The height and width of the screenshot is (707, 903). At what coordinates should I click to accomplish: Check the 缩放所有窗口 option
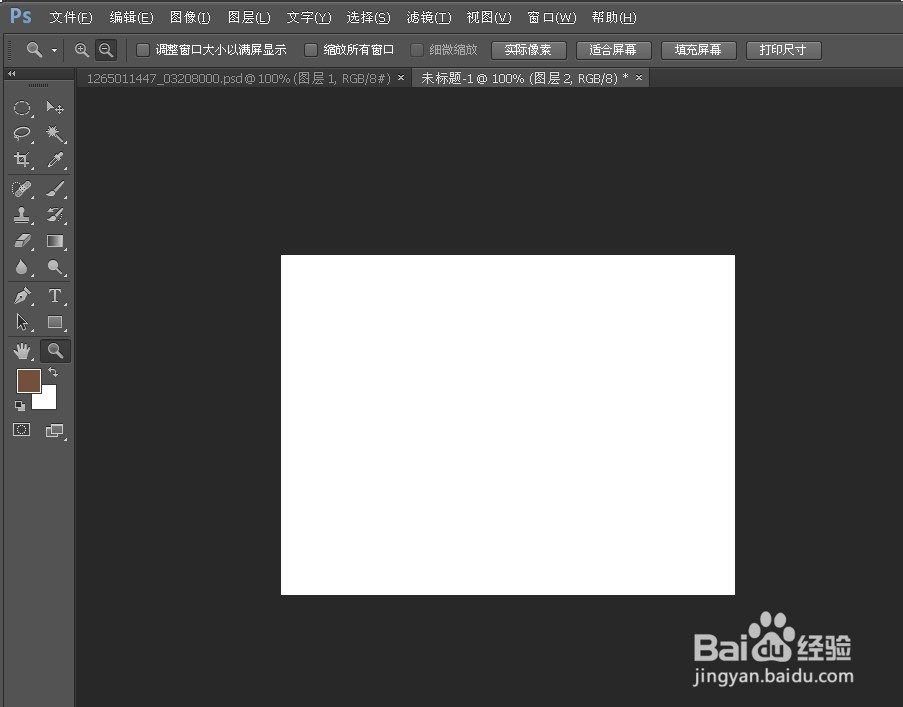(x=310, y=49)
